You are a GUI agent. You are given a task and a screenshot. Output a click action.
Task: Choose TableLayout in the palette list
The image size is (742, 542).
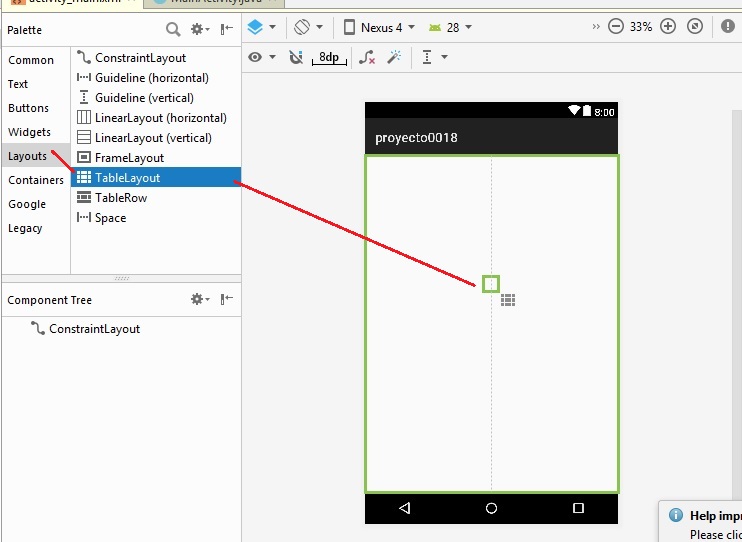127,178
